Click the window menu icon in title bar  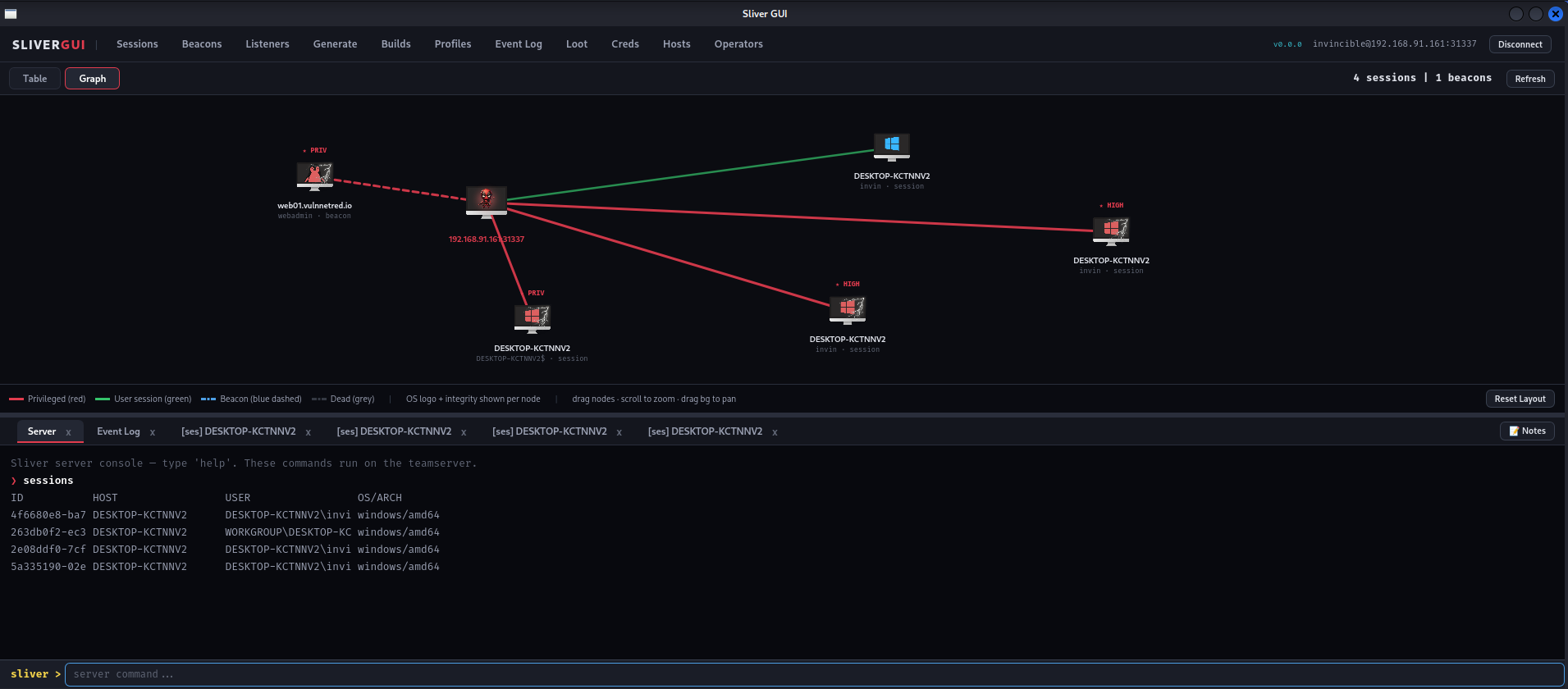click(x=11, y=14)
